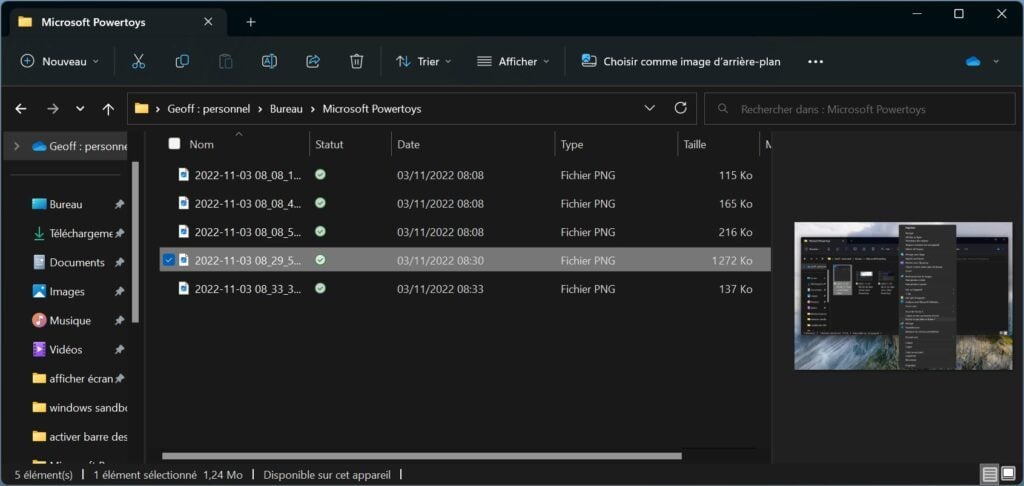This screenshot has width=1024, height=486.
Task: Open the windows sandbox folder in sidebar
Action: [78, 408]
